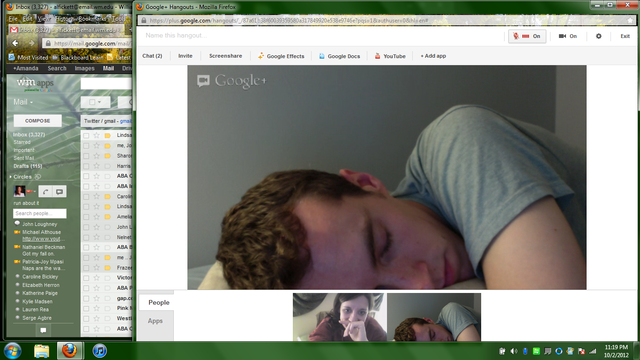
Task: Click the chat icon at bottom of Gmail sidebar
Action: (43, 330)
